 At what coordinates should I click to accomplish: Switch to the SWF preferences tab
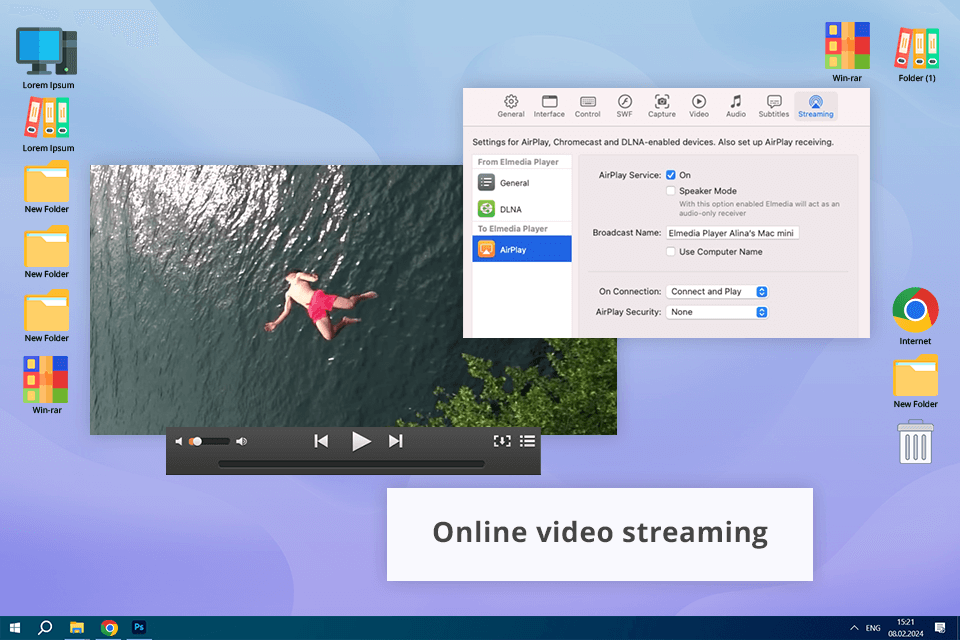click(x=624, y=106)
